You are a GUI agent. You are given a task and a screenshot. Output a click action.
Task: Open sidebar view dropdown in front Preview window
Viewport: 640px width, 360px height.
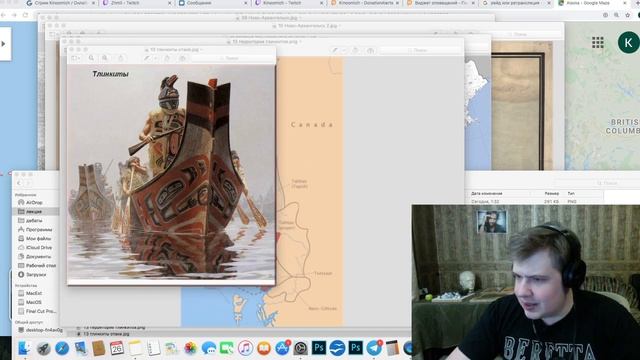76,58
